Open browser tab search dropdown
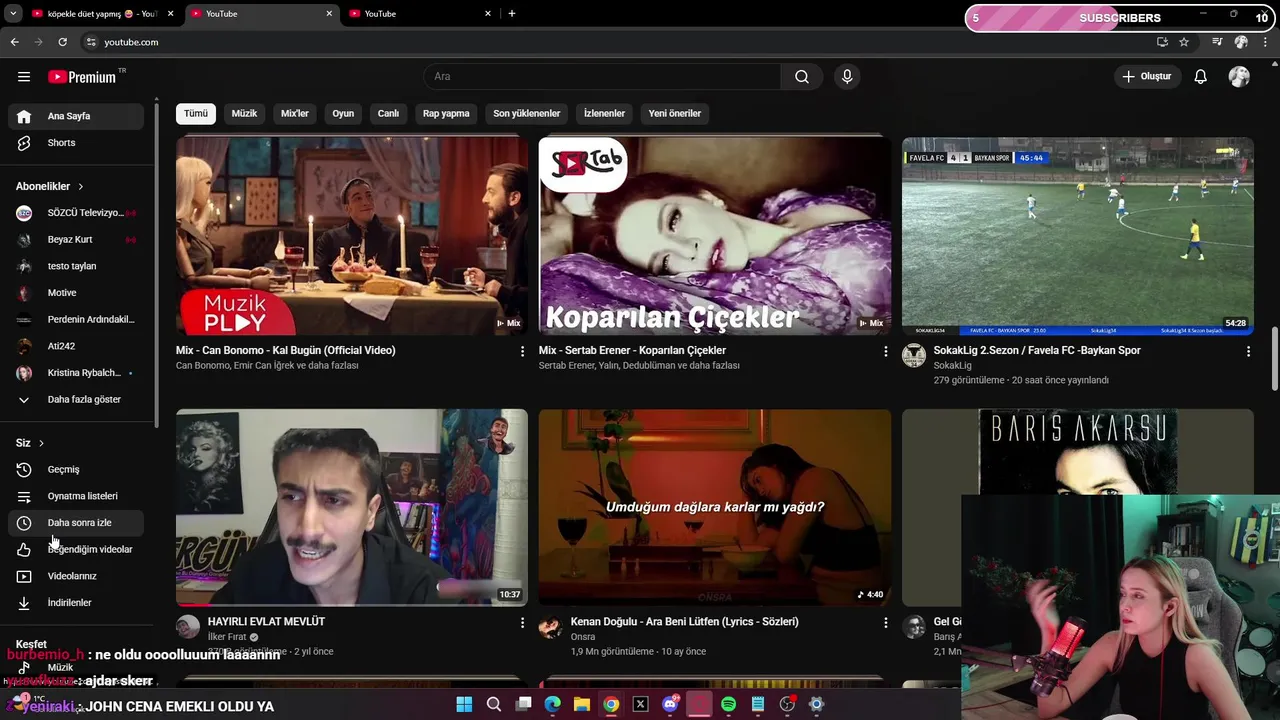1280x720 pixels. point(13,14)
